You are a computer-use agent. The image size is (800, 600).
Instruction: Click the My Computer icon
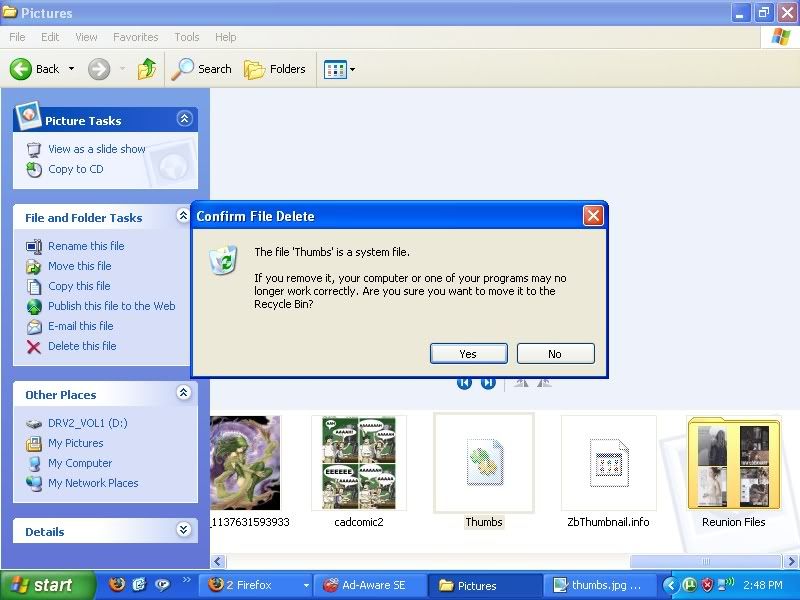(x=34, y=464)
